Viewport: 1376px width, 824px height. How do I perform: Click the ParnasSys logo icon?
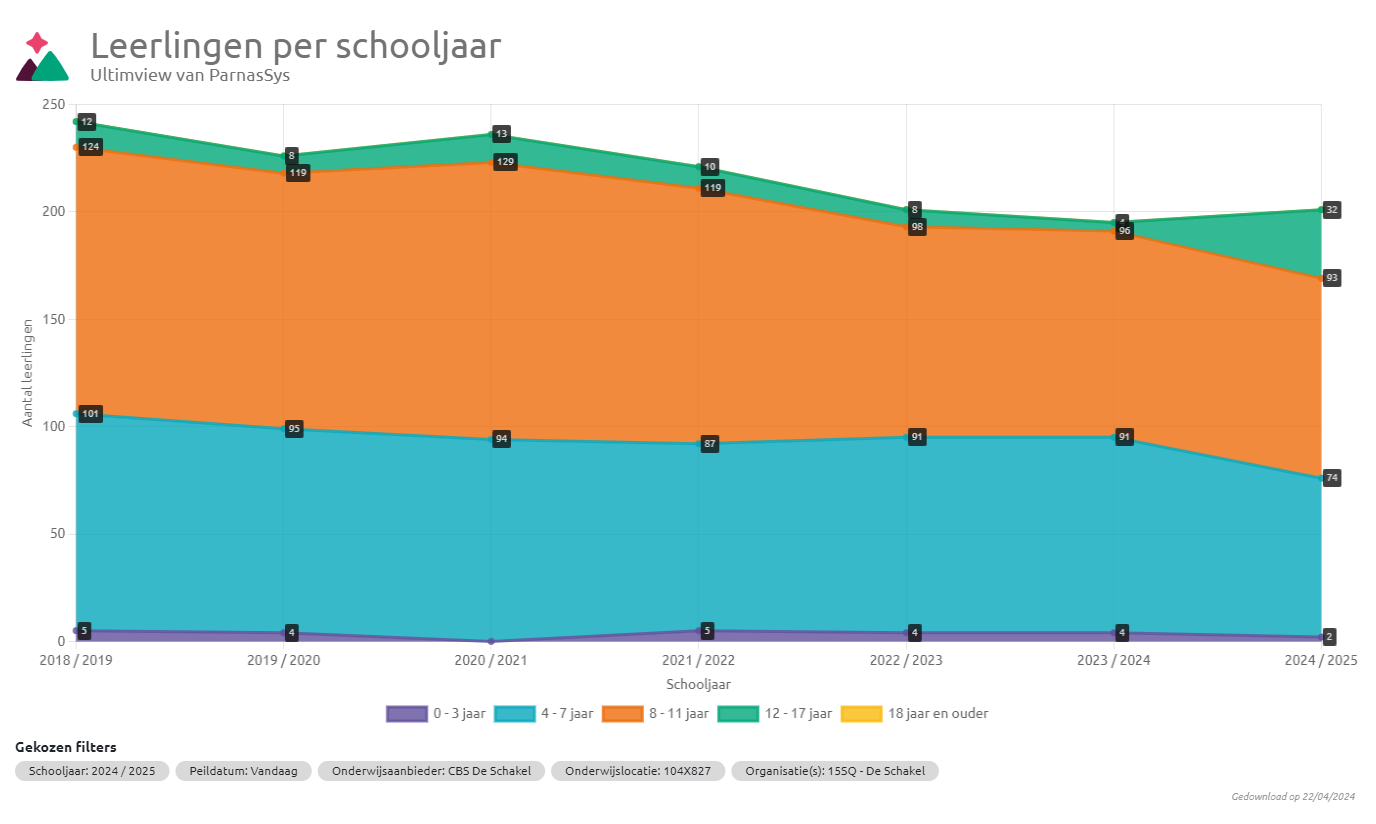[42, 57]
